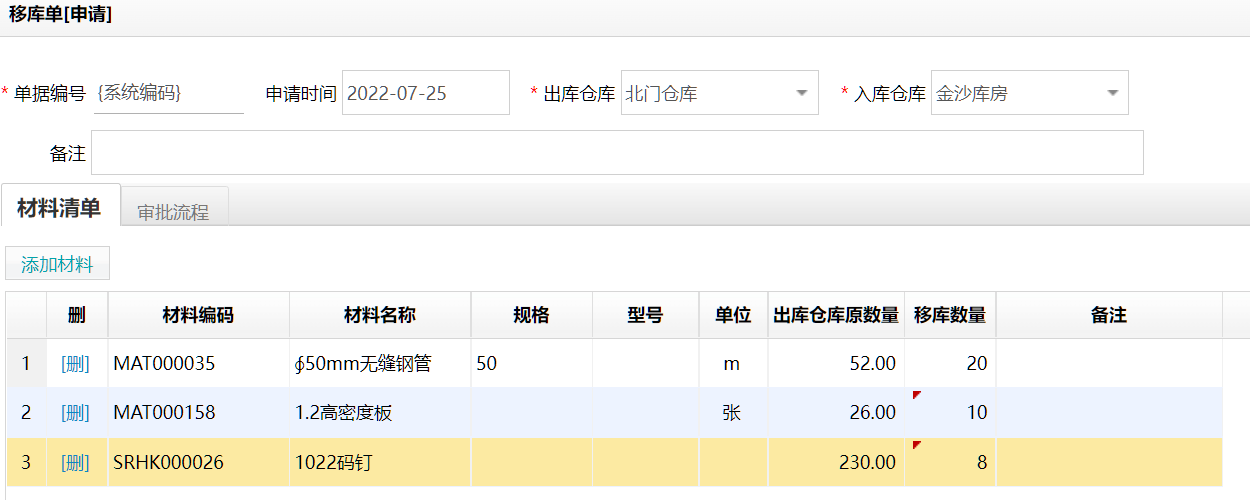Click 备注 cell in row 1
The width and height of the screenshot is (1250, 500).
pyautogui.click(x=1108, y=364)
